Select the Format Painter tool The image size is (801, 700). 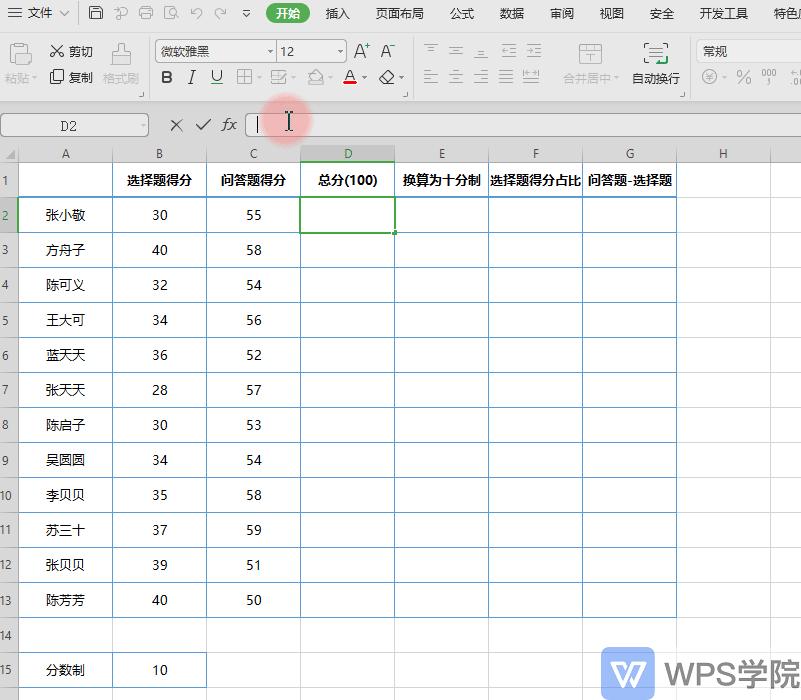tap(120, 62)
